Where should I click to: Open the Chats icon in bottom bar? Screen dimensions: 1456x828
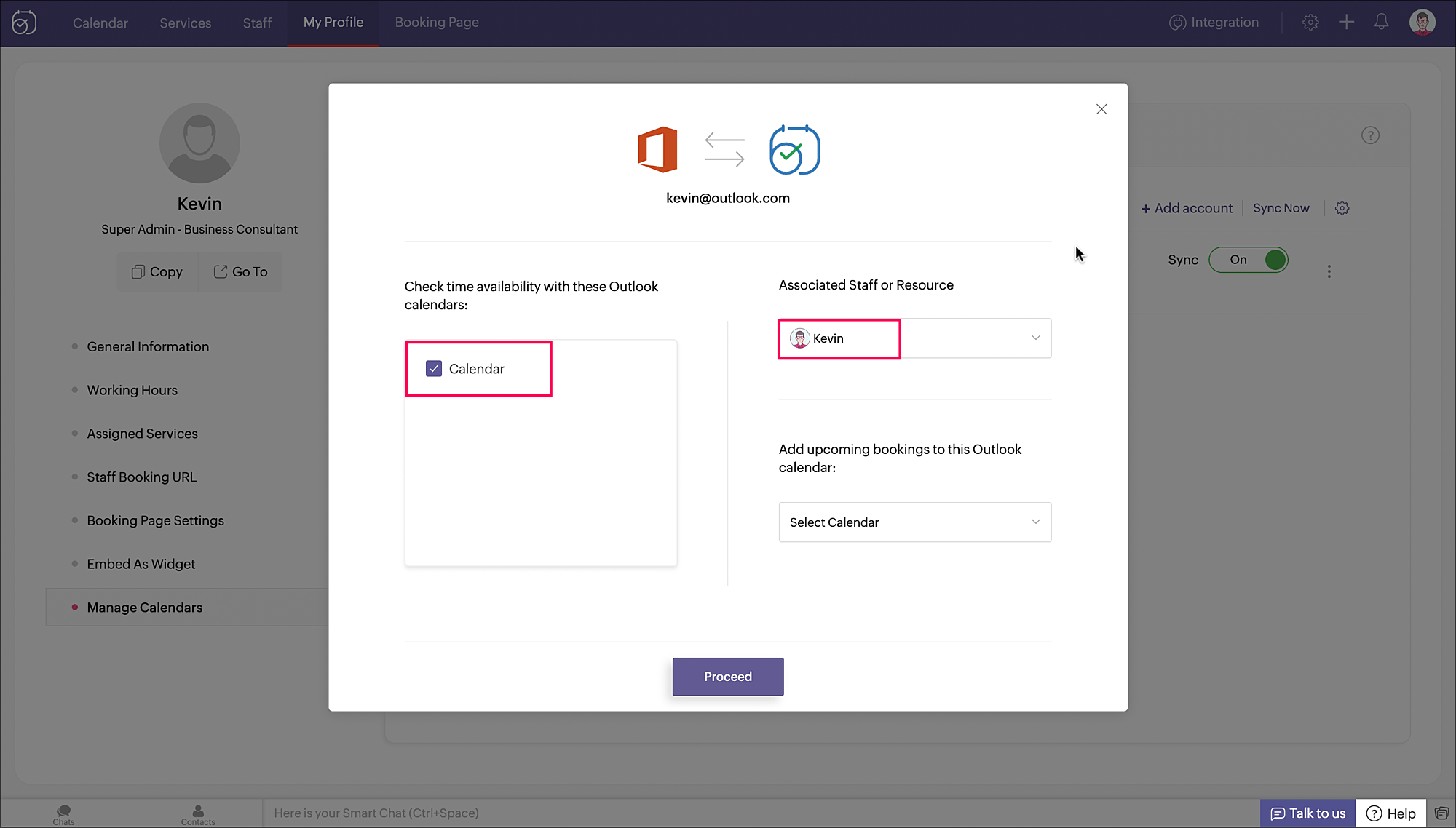point(63,814)
